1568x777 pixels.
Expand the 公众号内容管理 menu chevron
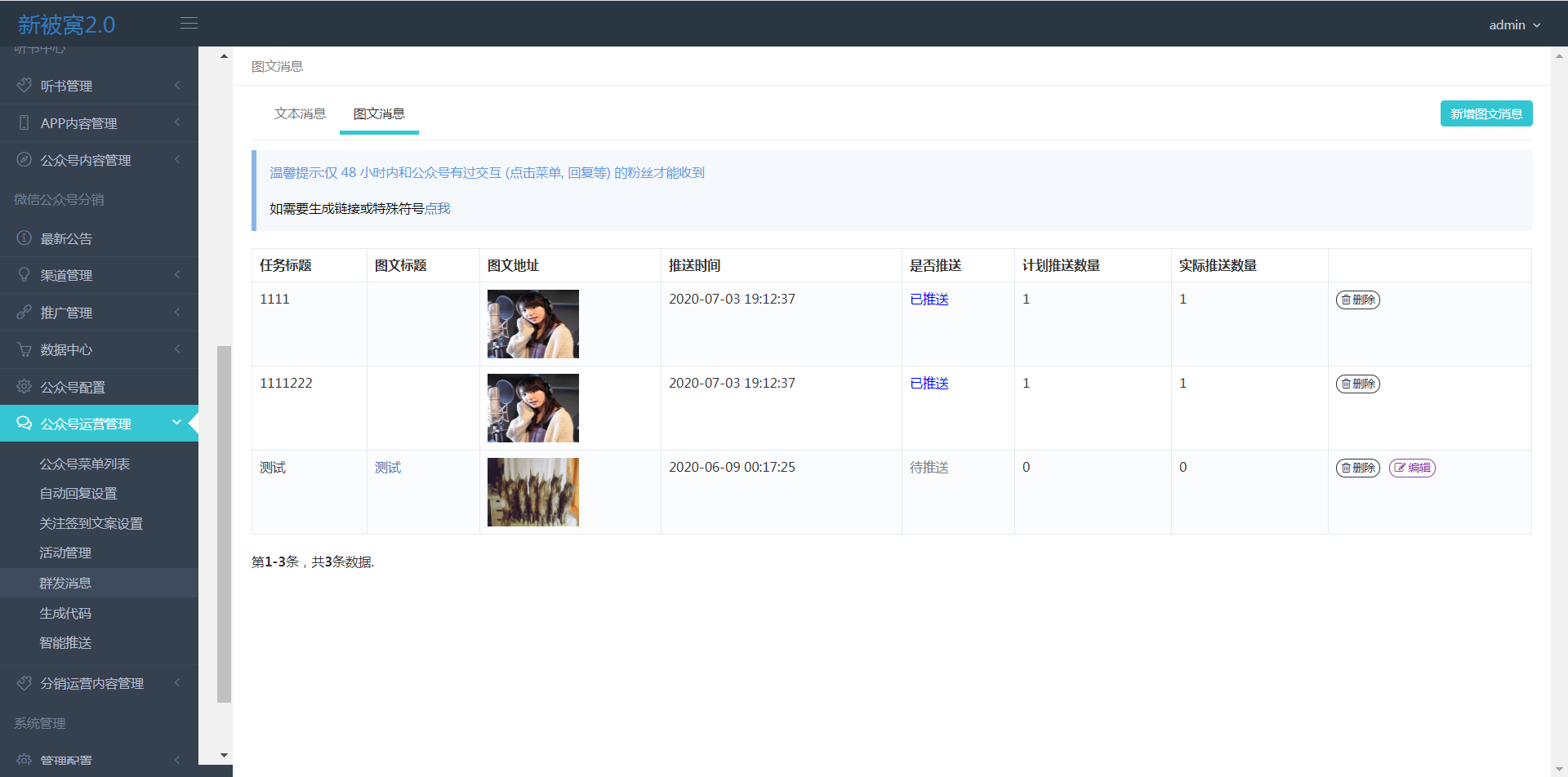click(177, 159)
